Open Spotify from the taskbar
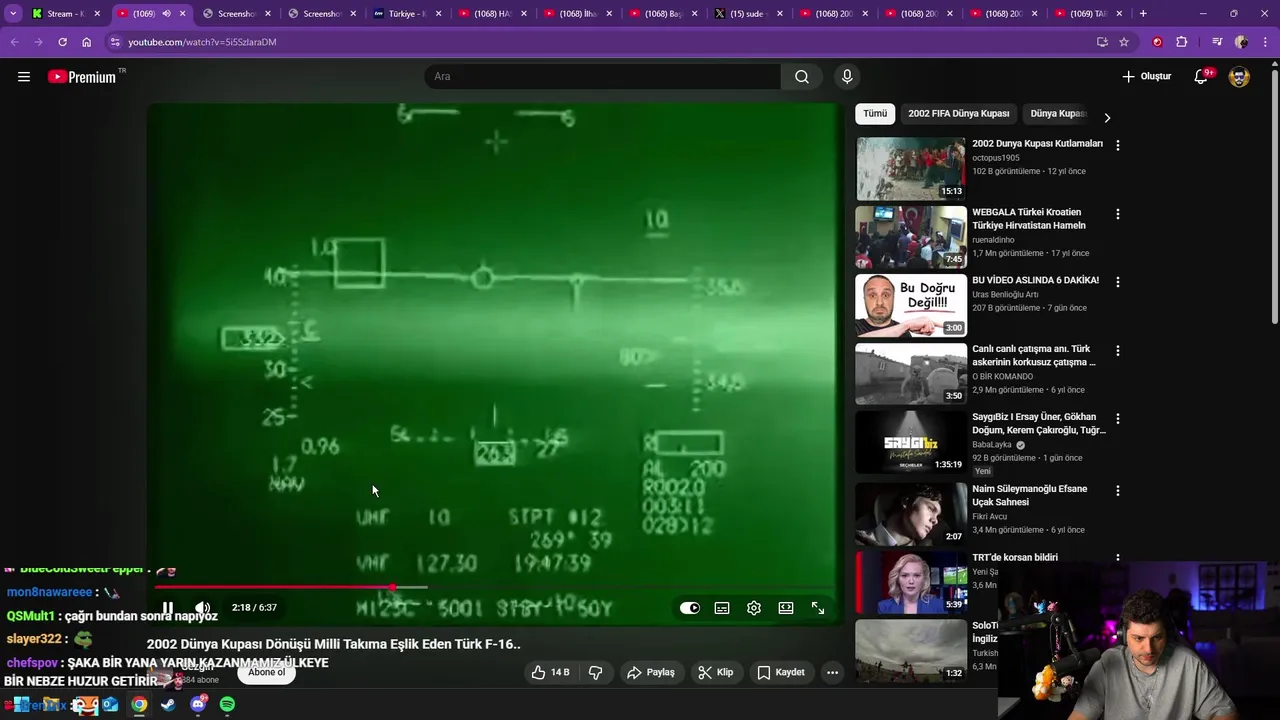This screenshot has width=1280, height=720. point(227,705)
